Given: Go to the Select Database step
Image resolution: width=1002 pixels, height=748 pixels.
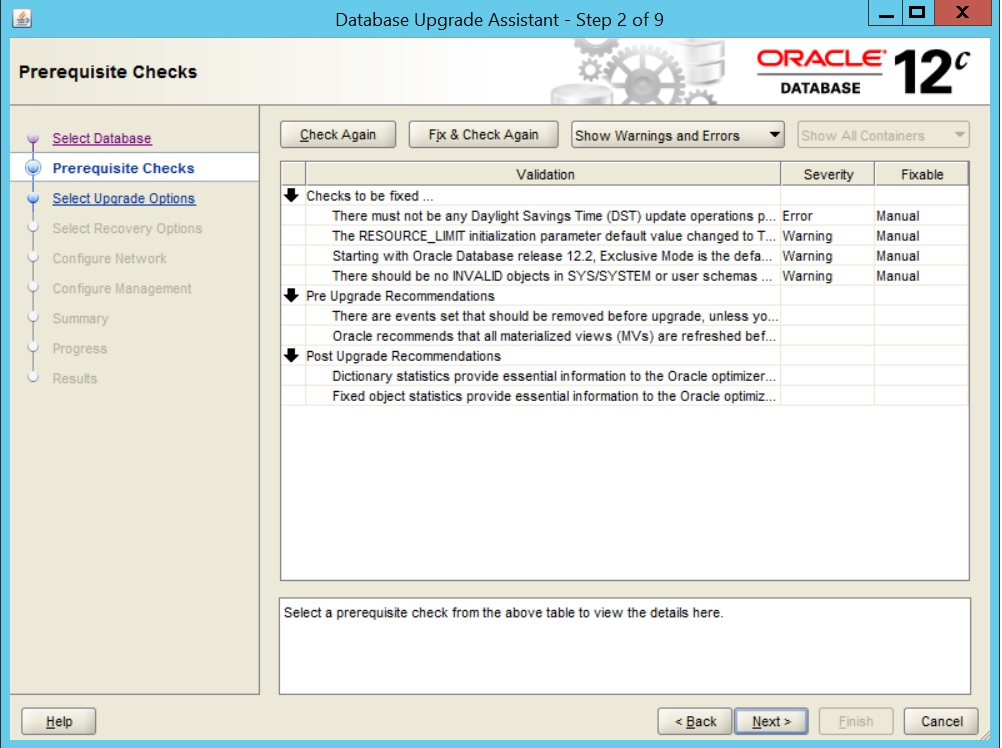Looking at the screenshot, I should pyautogui.click(x=102, y=138).
